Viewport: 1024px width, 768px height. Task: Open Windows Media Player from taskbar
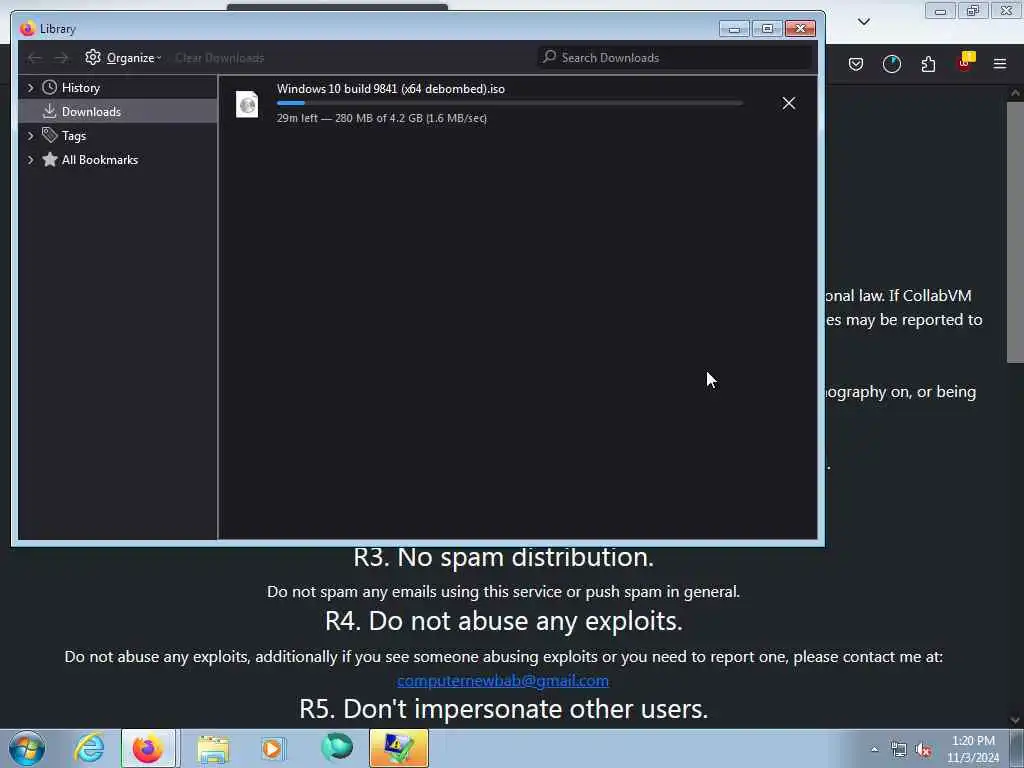click(x=273, y=748)
